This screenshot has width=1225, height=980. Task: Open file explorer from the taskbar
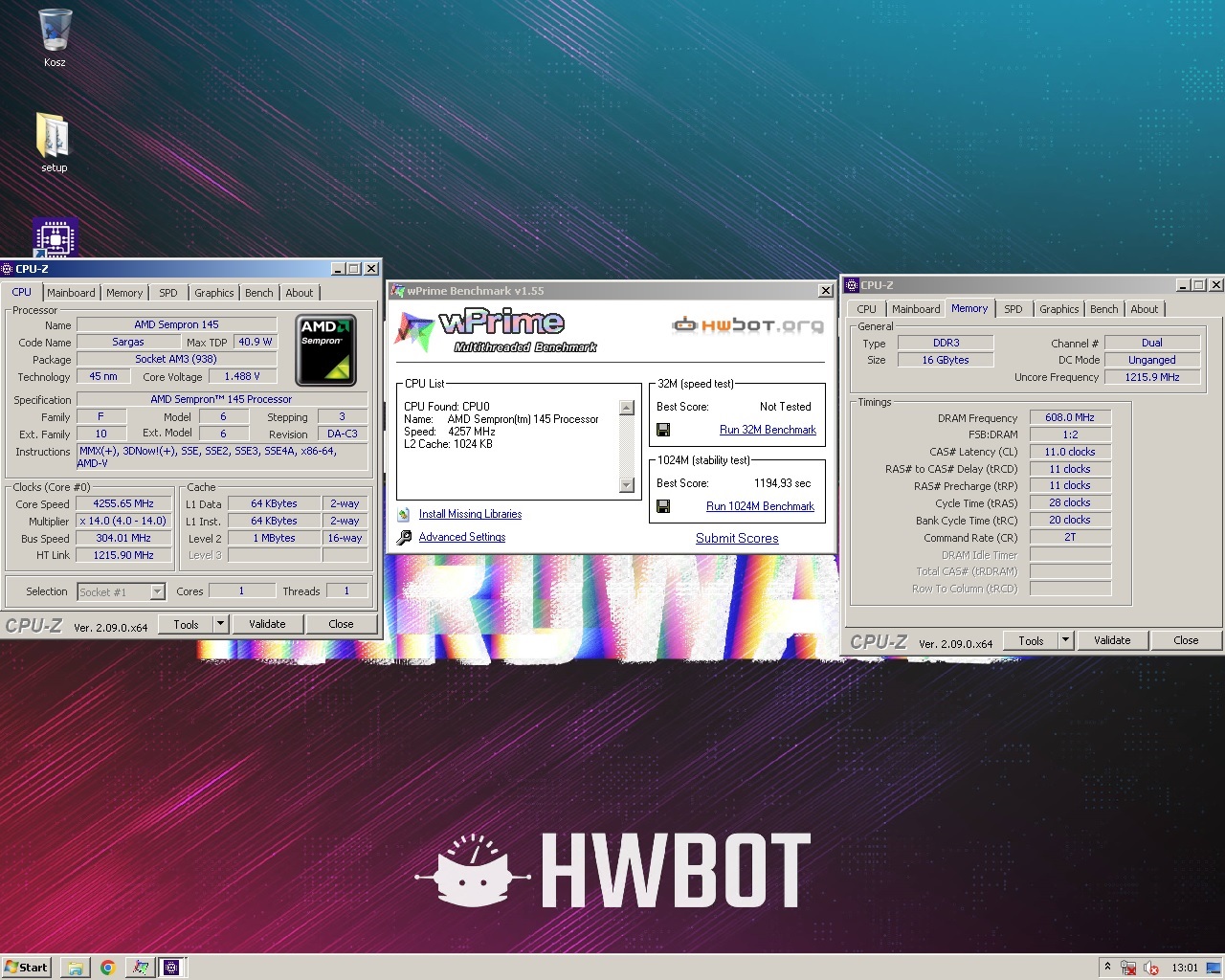coord(75,968)
